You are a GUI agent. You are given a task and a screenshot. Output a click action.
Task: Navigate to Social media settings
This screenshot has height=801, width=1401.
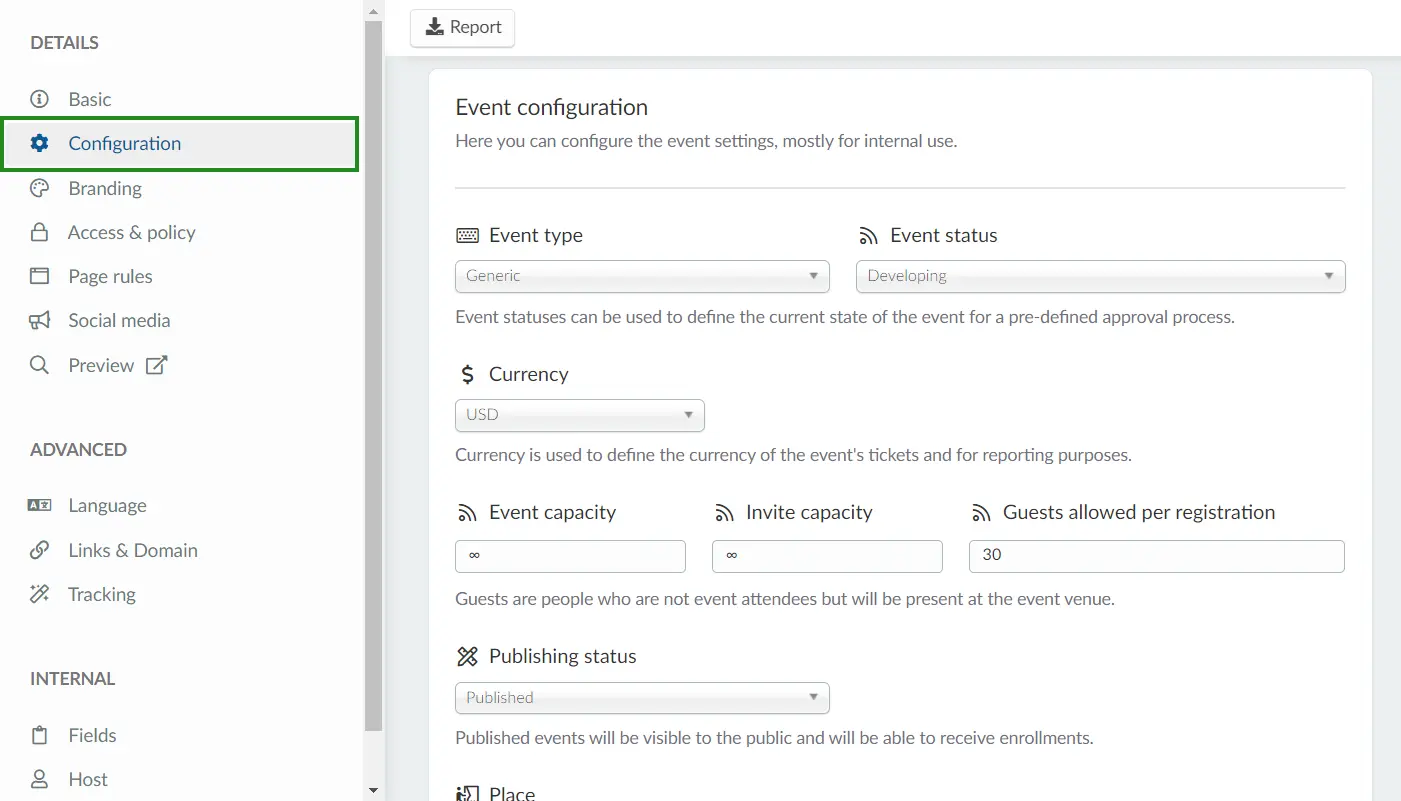pos(119,320)
